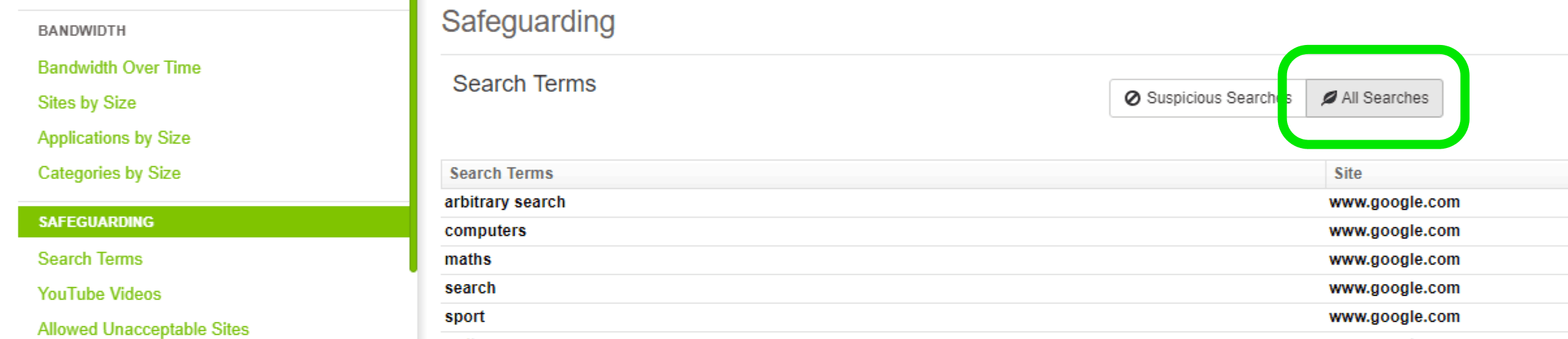Open Sites by Size report
The height and width of the screenshot is (339, 1568).
(x=87, y=102)
